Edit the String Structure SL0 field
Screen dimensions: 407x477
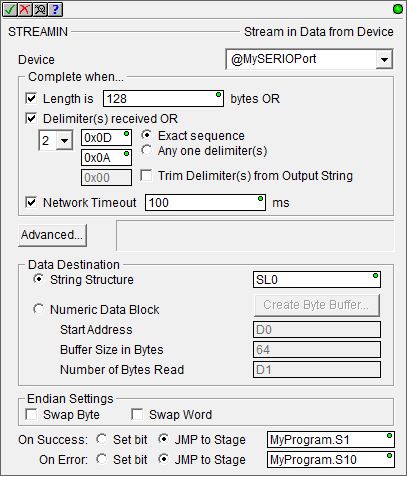(x=317, y=279)
